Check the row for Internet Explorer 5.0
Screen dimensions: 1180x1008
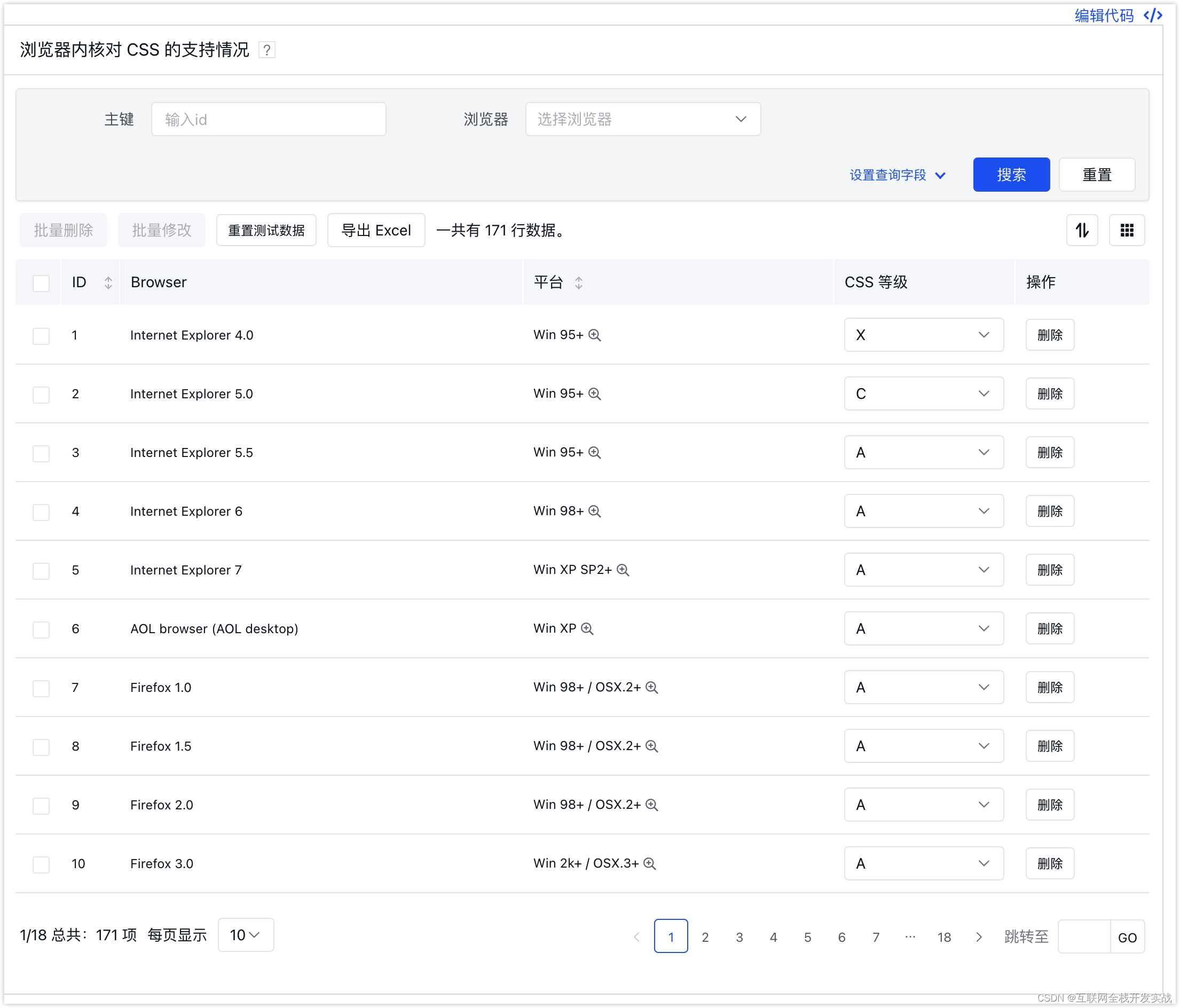[x=41, y=395]
